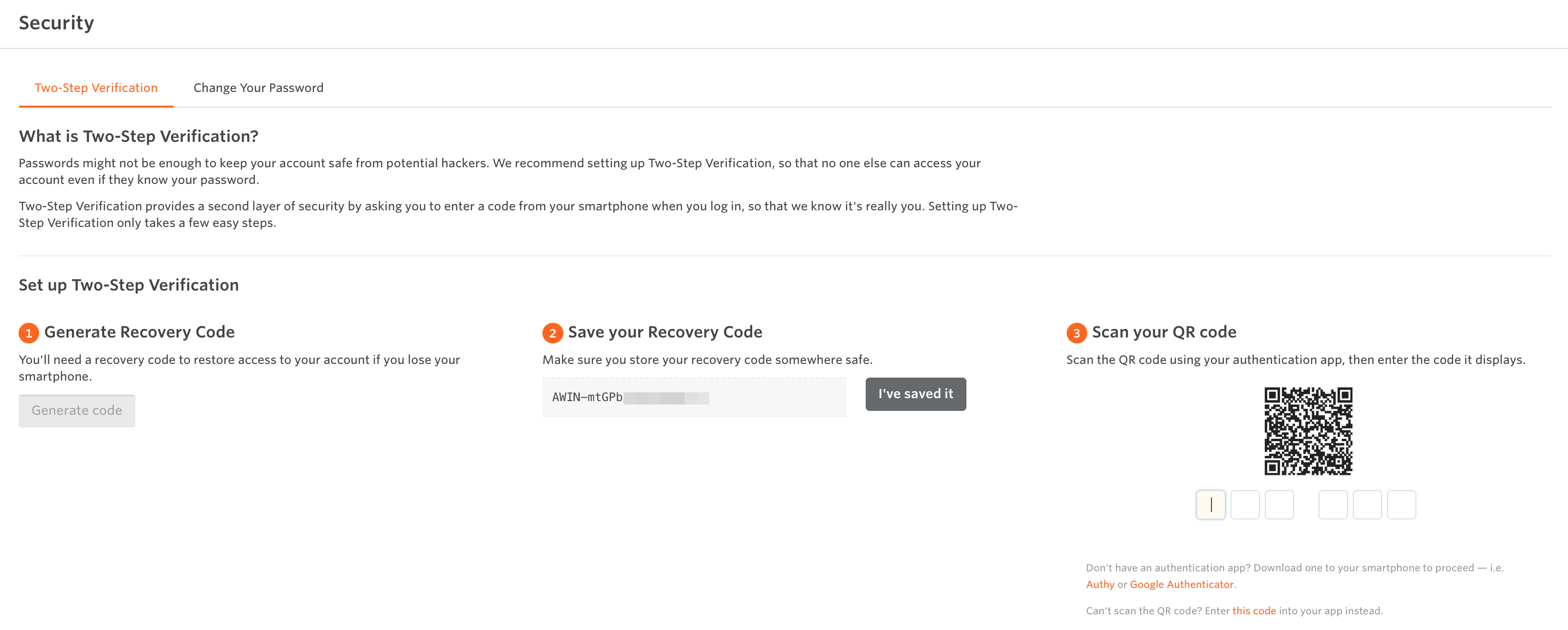Click the last verification code box

tap(1402, 505)
